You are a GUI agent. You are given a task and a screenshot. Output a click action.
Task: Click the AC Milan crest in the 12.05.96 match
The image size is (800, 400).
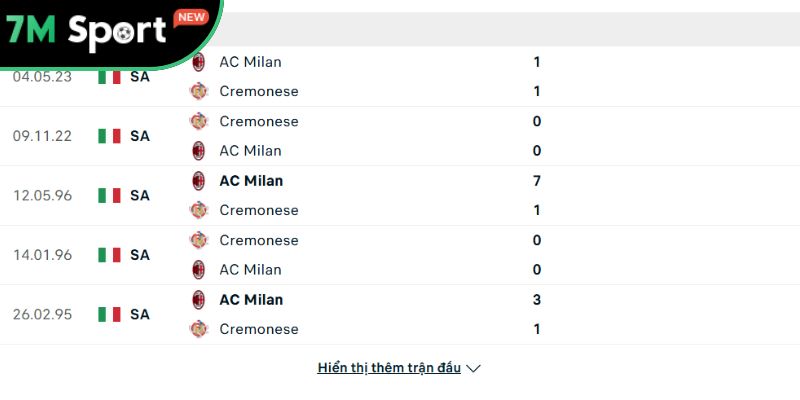pyautogui.click(x=199, y=181)
